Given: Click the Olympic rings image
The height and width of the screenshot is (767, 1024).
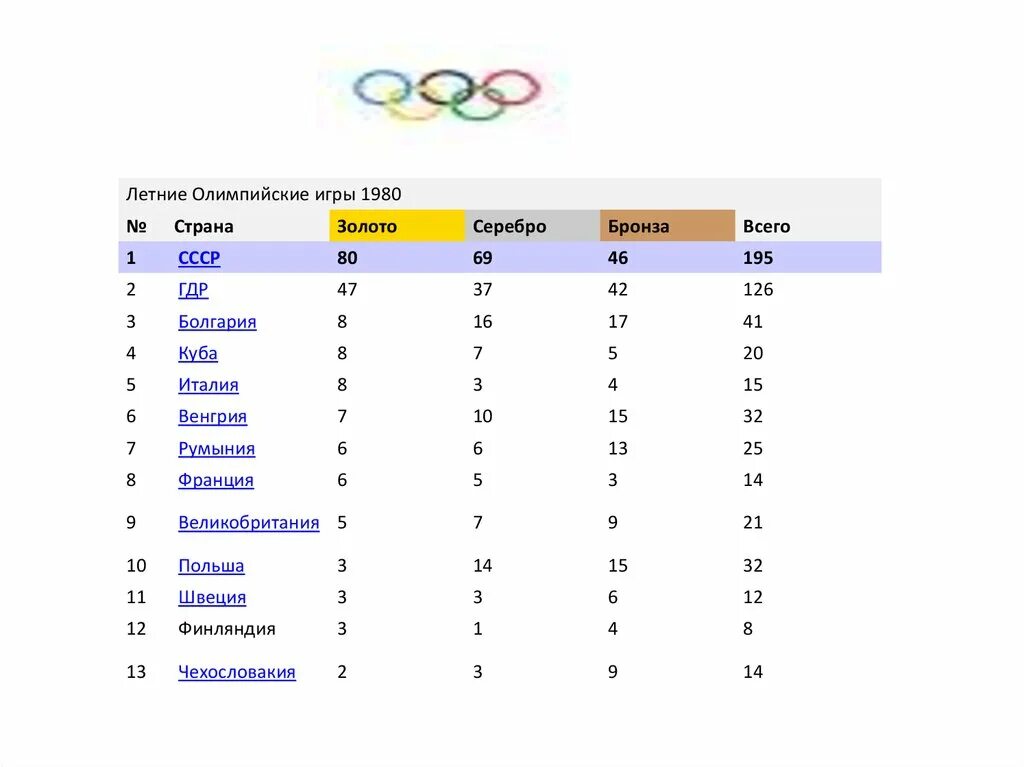Looking at the screenshot, I should (446, 95).
